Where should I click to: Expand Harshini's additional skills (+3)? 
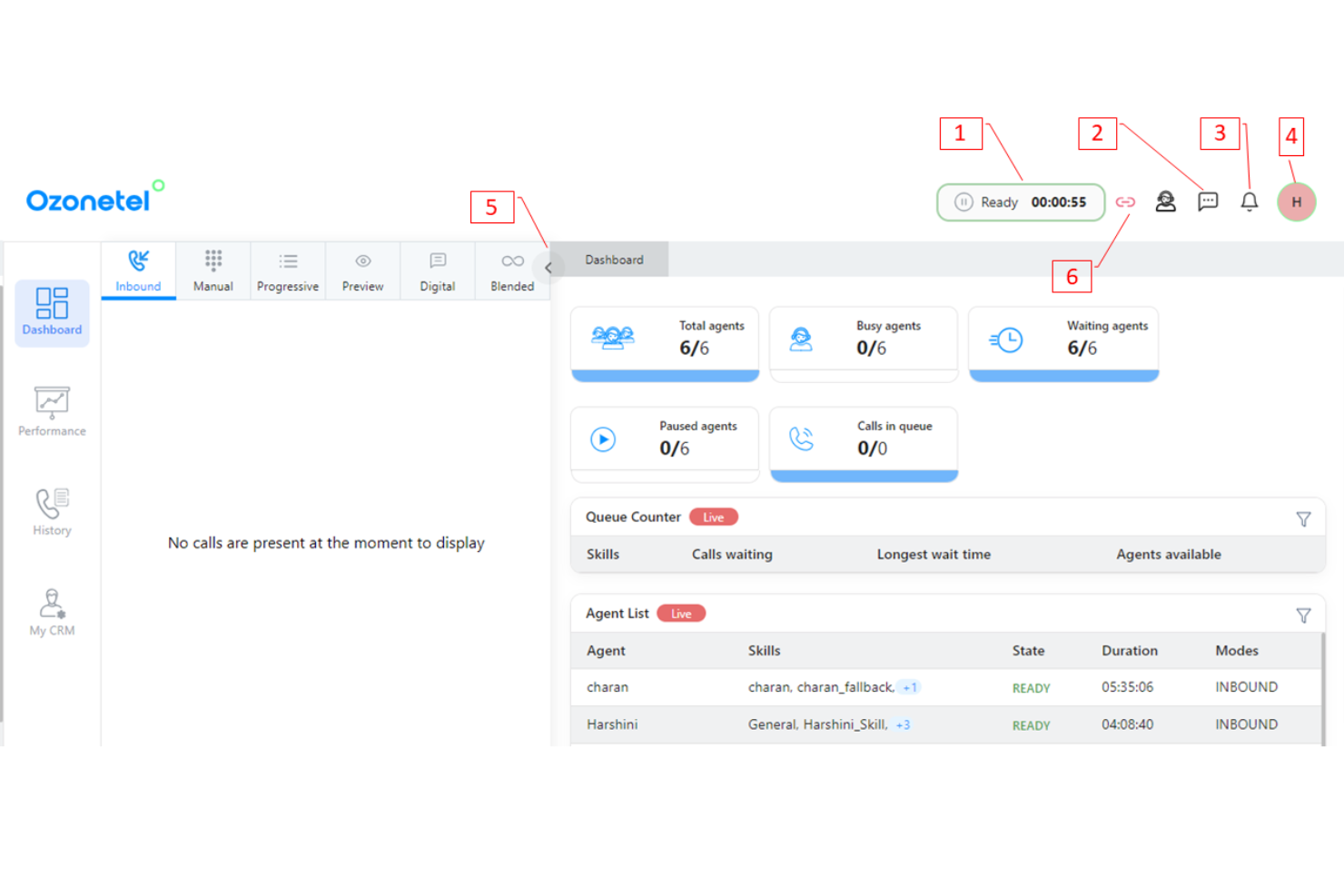(x=903, y=724)
